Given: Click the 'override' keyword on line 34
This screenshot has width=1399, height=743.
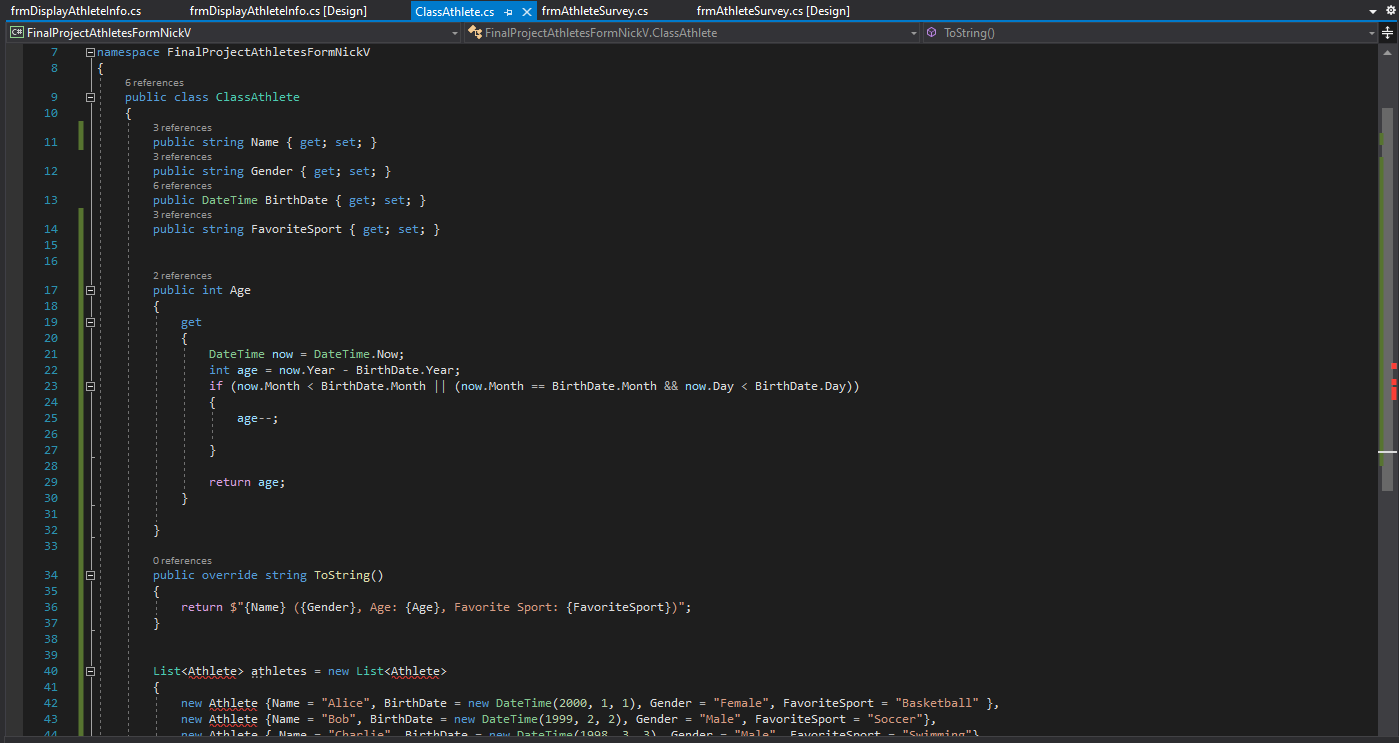Looking at the screenshot, I should 230,575.
